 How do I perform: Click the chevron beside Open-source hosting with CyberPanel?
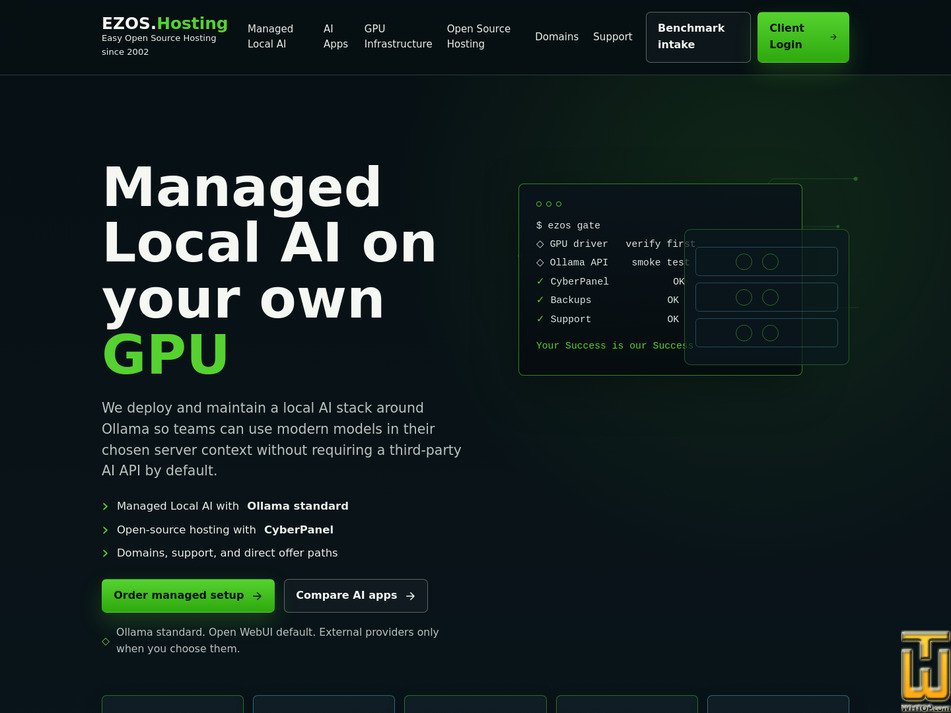(x=106, y=530)
